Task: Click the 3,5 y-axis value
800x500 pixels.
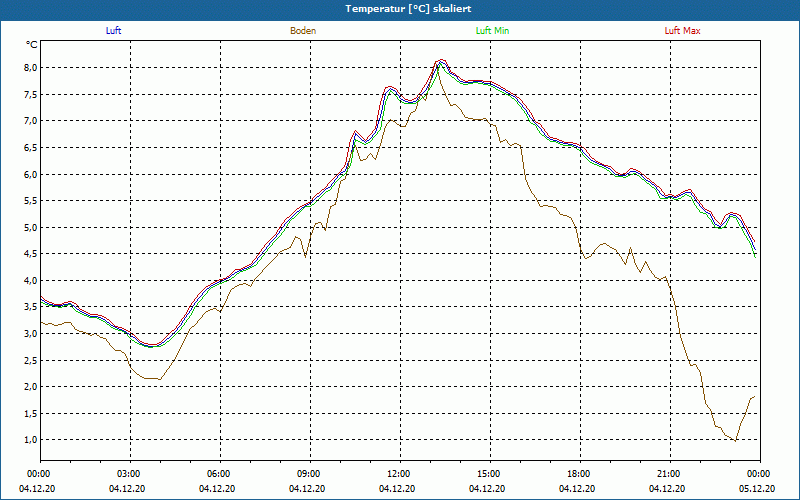Action: [31, 307]
